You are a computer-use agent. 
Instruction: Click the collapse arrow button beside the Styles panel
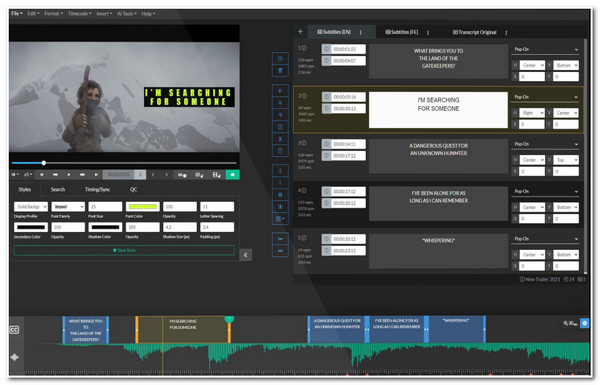point(246,255)
